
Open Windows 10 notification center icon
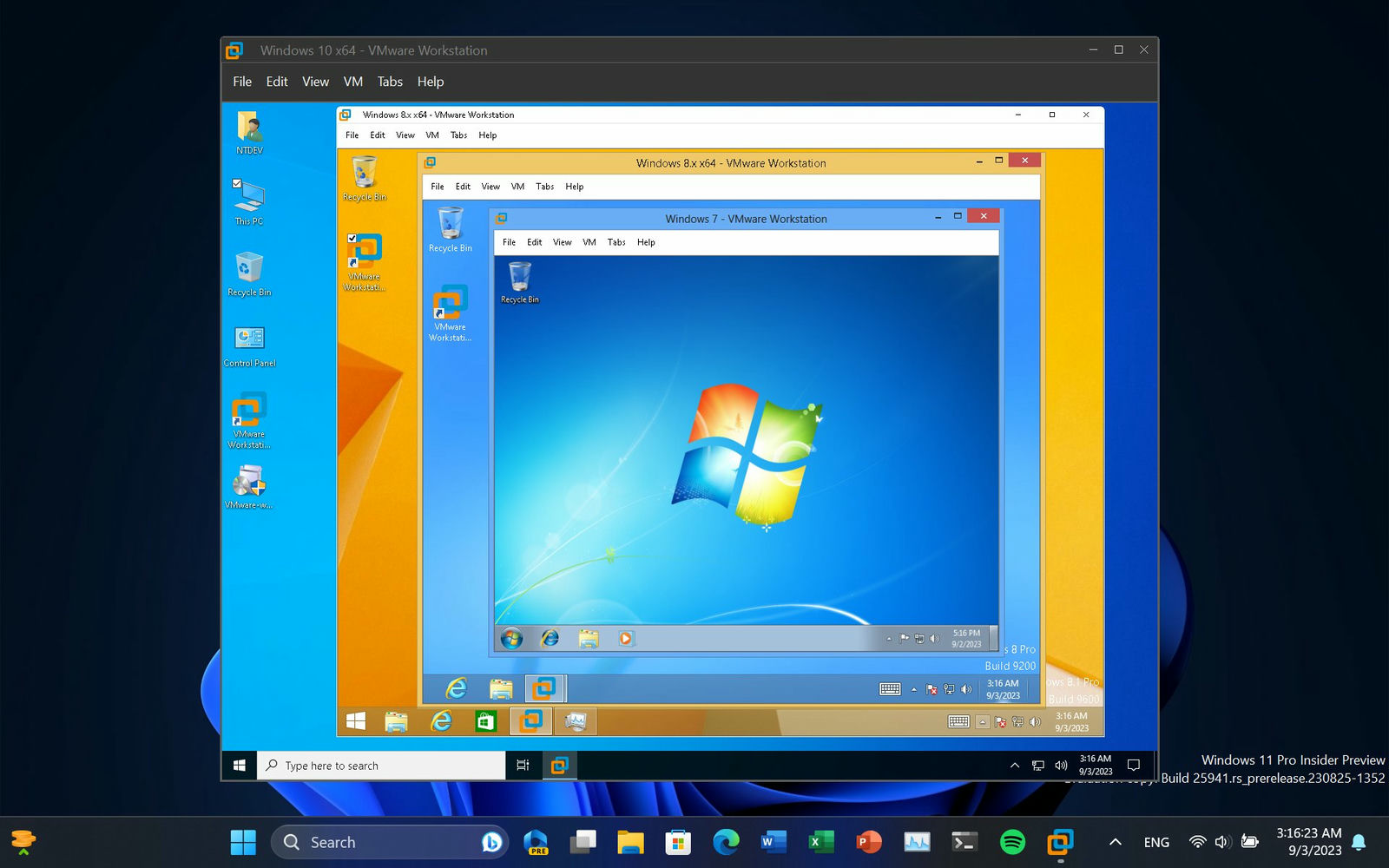coord(1133,766)
